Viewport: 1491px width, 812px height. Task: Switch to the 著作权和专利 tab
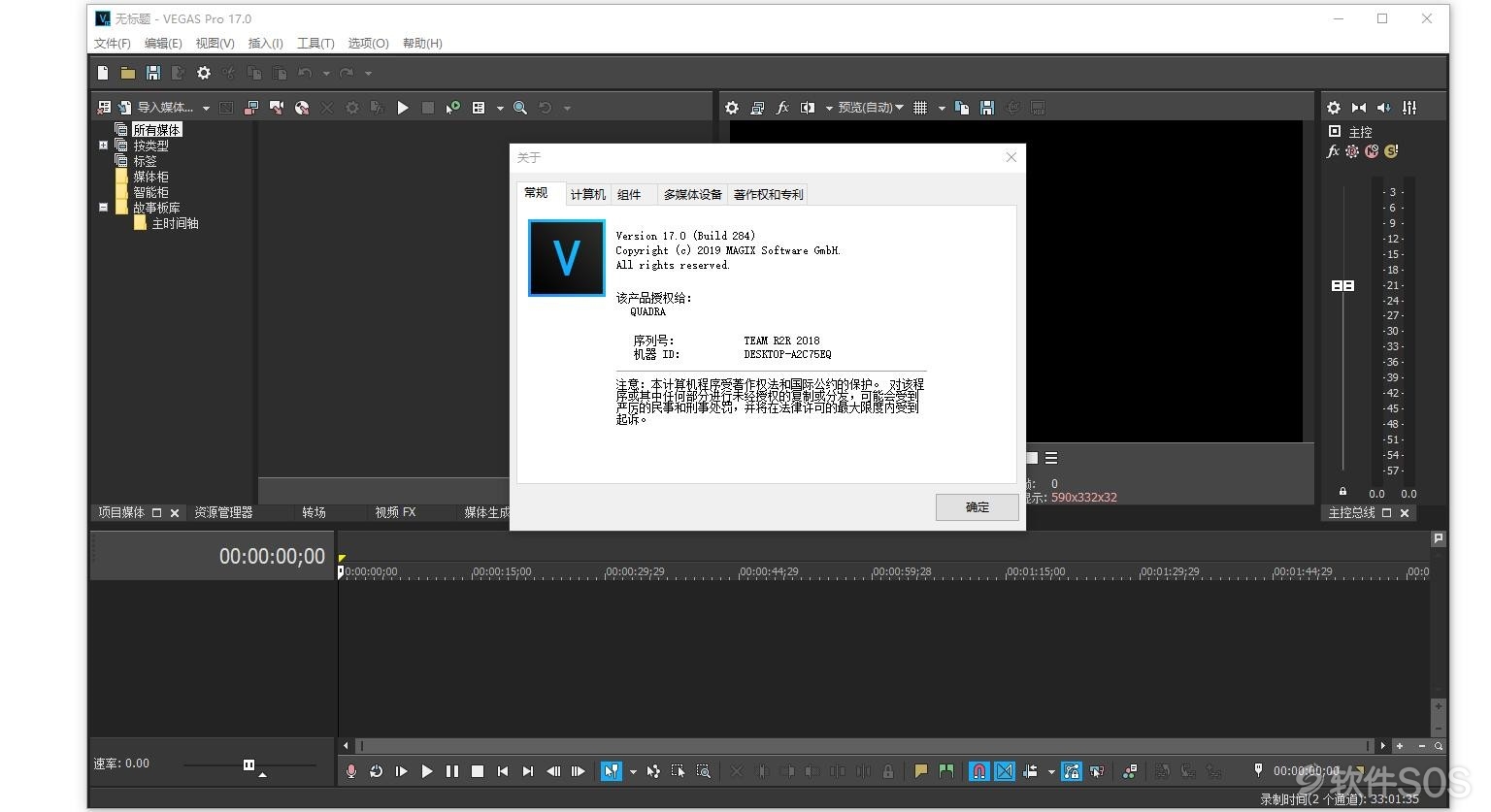[x=769, y=195]
